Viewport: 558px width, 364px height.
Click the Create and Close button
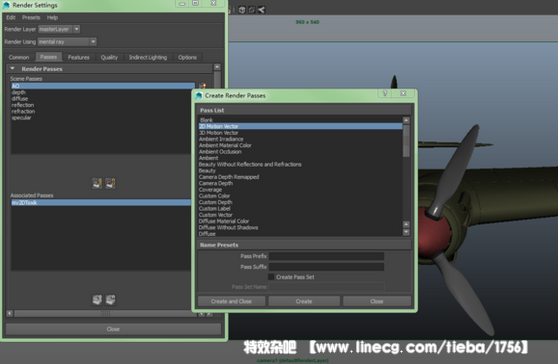point(231,301)
